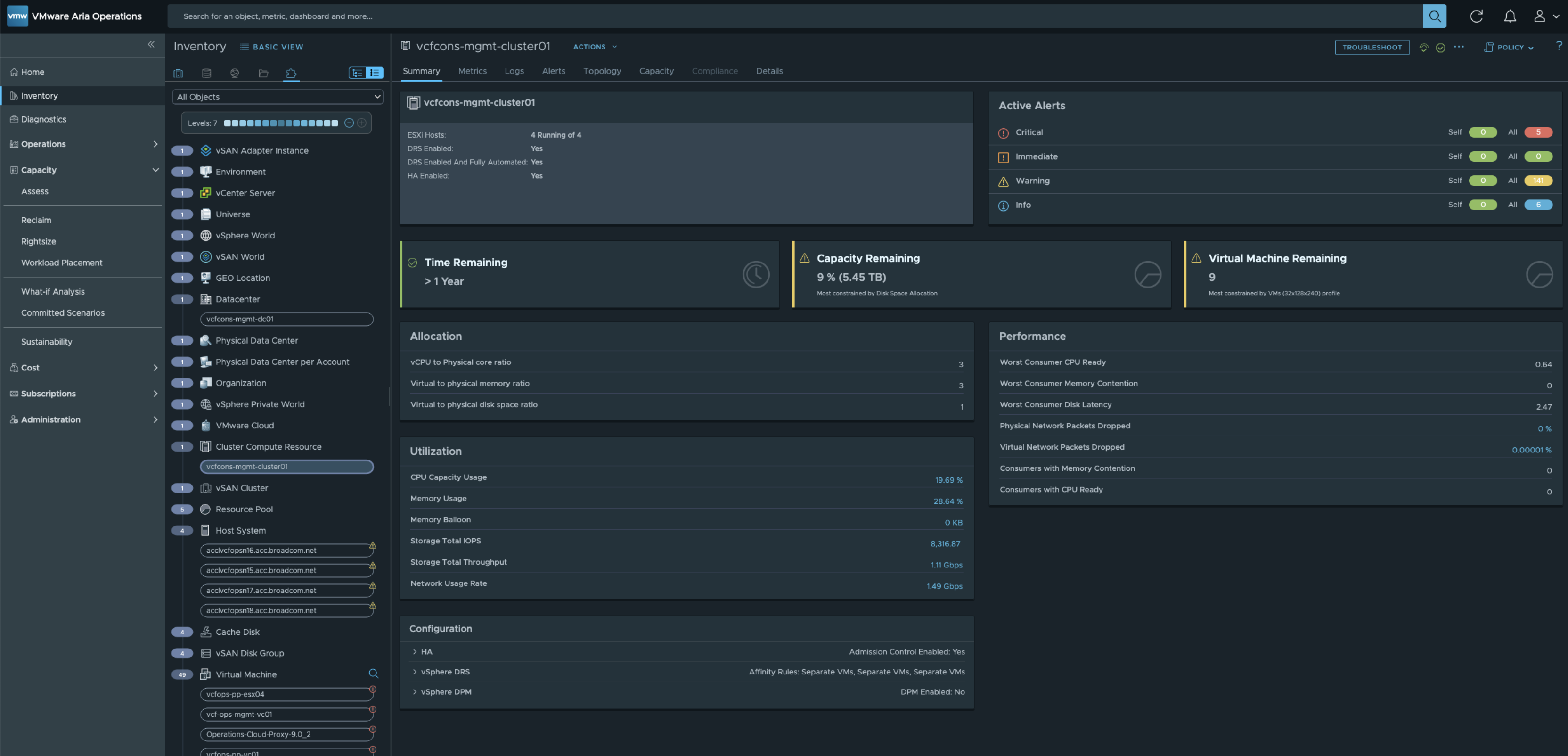Screen dimensions: 1568x756
Task: Switch to hierarchical tree view toggle
Action: click(357, 73)
